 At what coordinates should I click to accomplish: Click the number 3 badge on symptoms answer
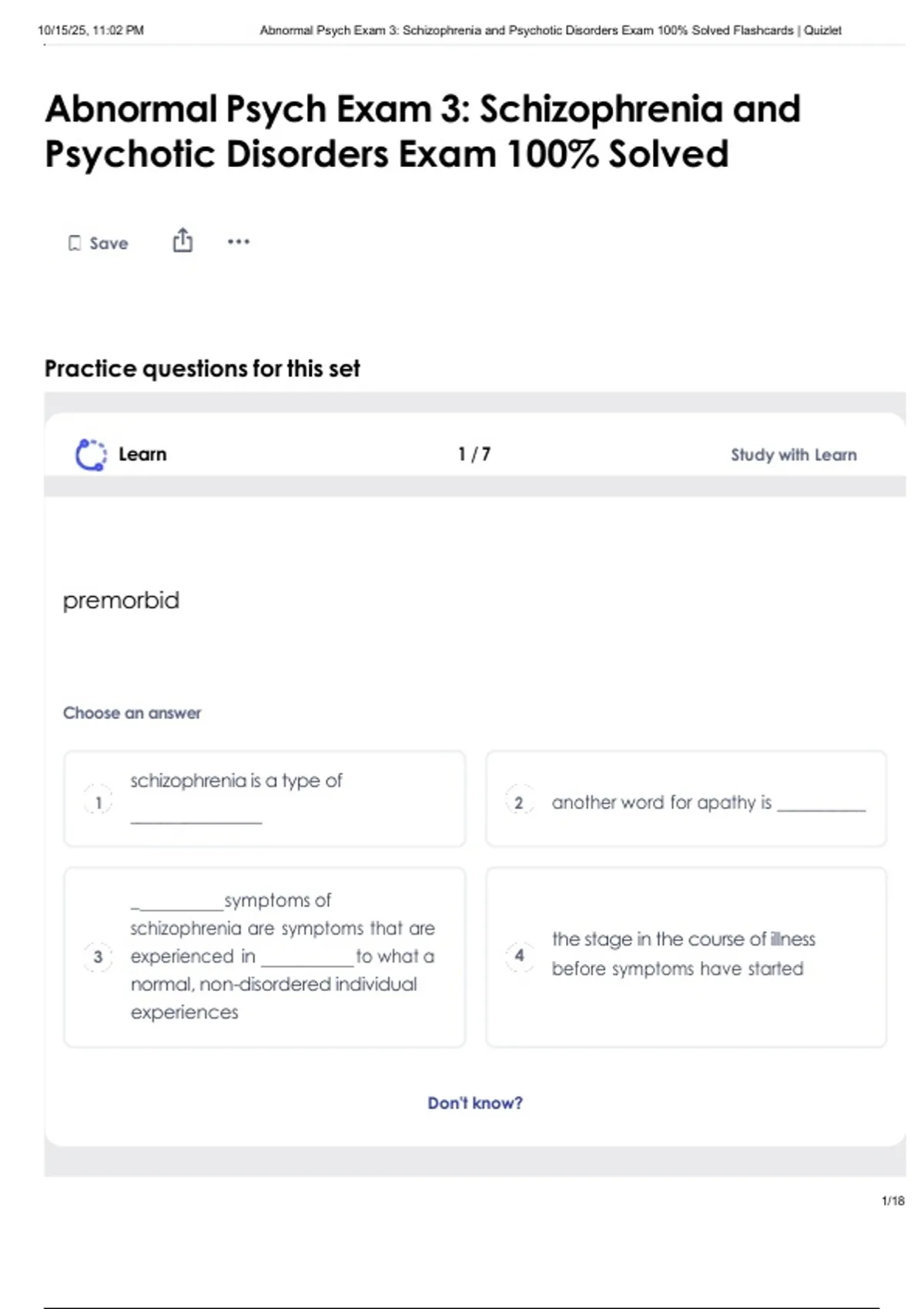[x=98, y=956]
